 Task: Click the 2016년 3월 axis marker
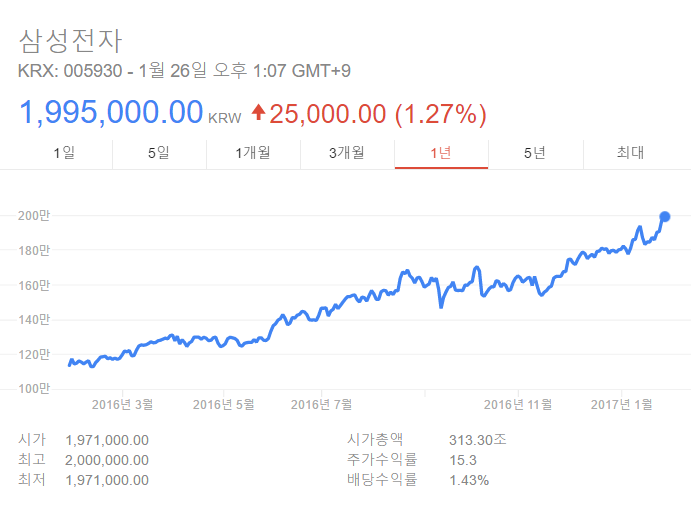(x=123, y=404)
